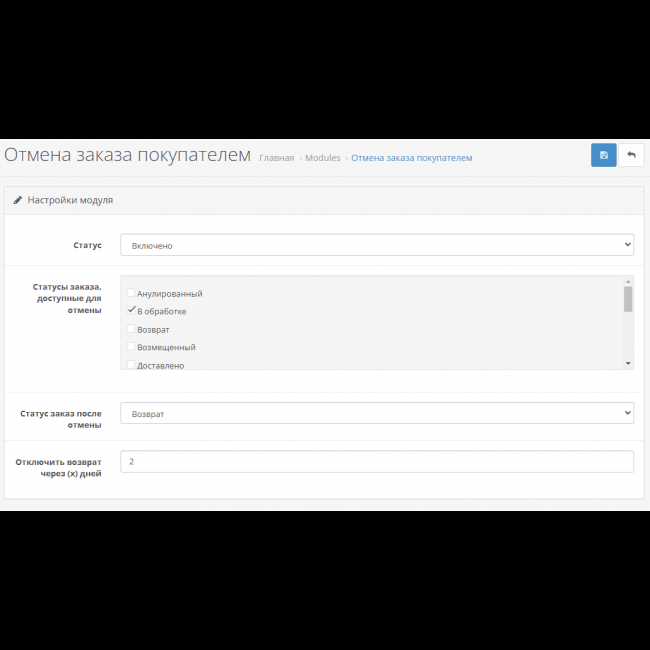Click the order statuses list scrollbar thumb
This screenshot has height=650, width=650.
[x=628, y=299]
